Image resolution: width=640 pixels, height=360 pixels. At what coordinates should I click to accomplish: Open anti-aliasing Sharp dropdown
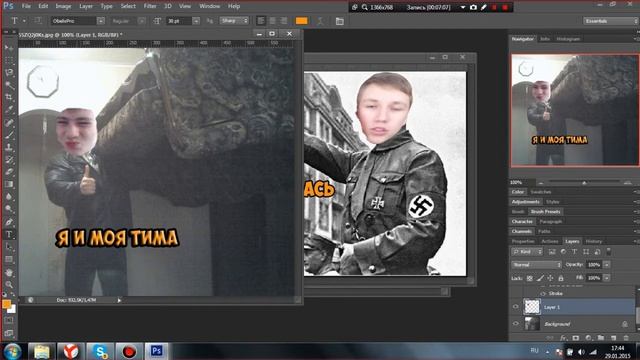coord(234,20)
